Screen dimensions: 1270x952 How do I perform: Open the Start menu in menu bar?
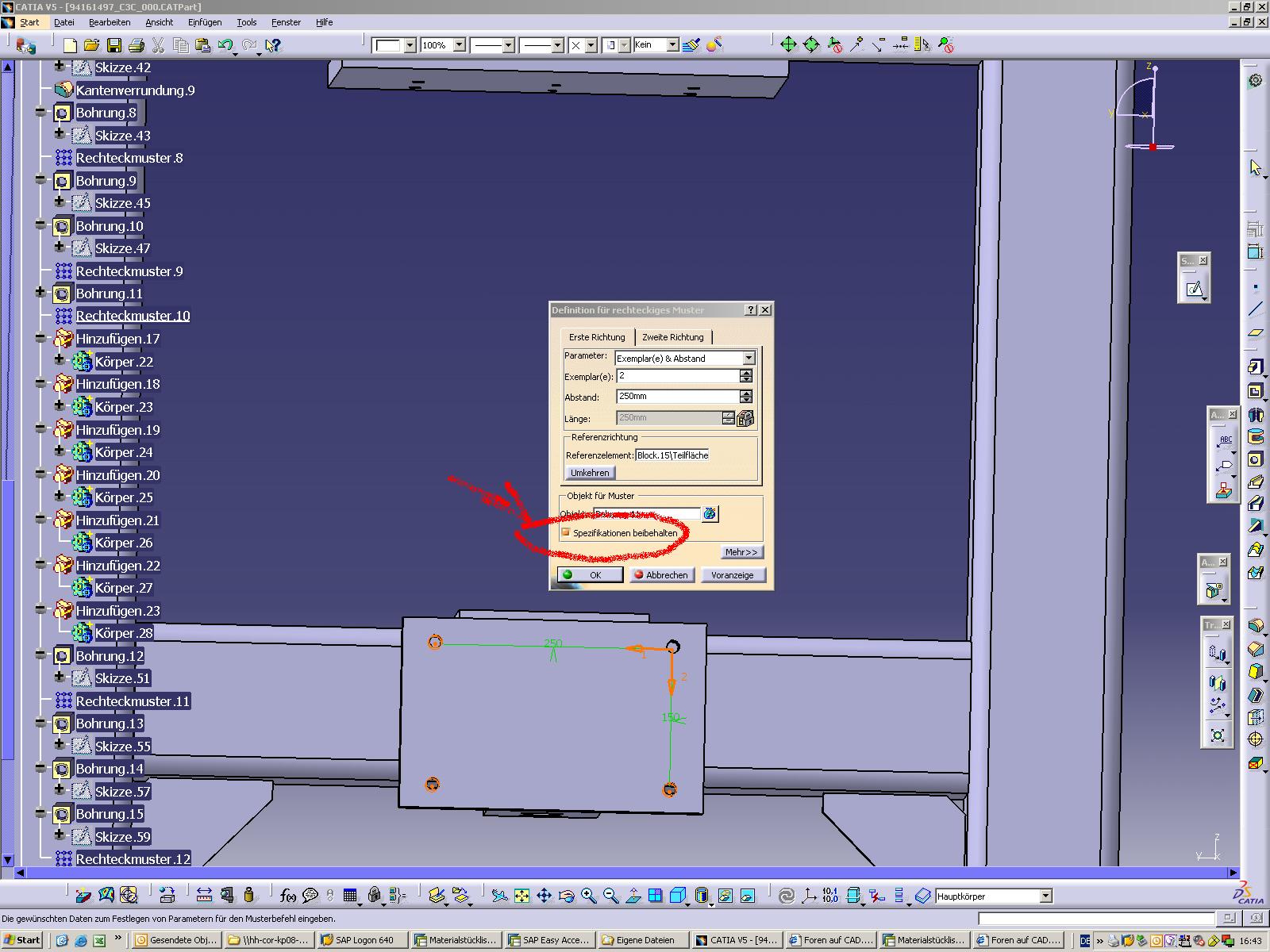pos(29,22)
